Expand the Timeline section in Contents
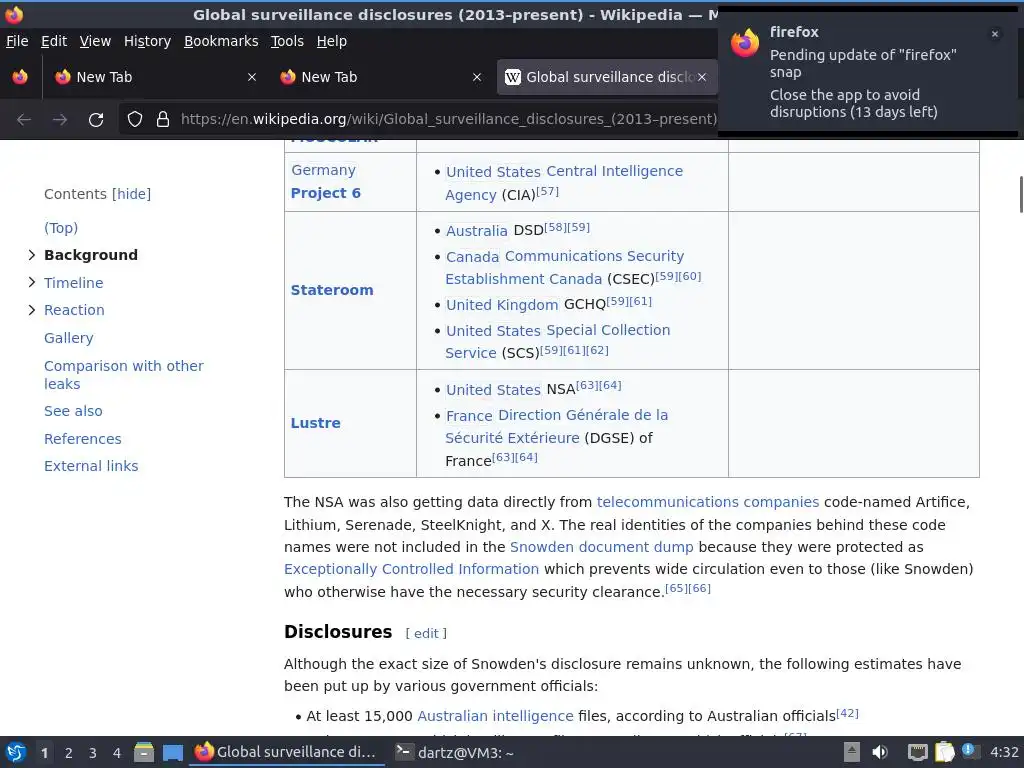 pos(31,282)
